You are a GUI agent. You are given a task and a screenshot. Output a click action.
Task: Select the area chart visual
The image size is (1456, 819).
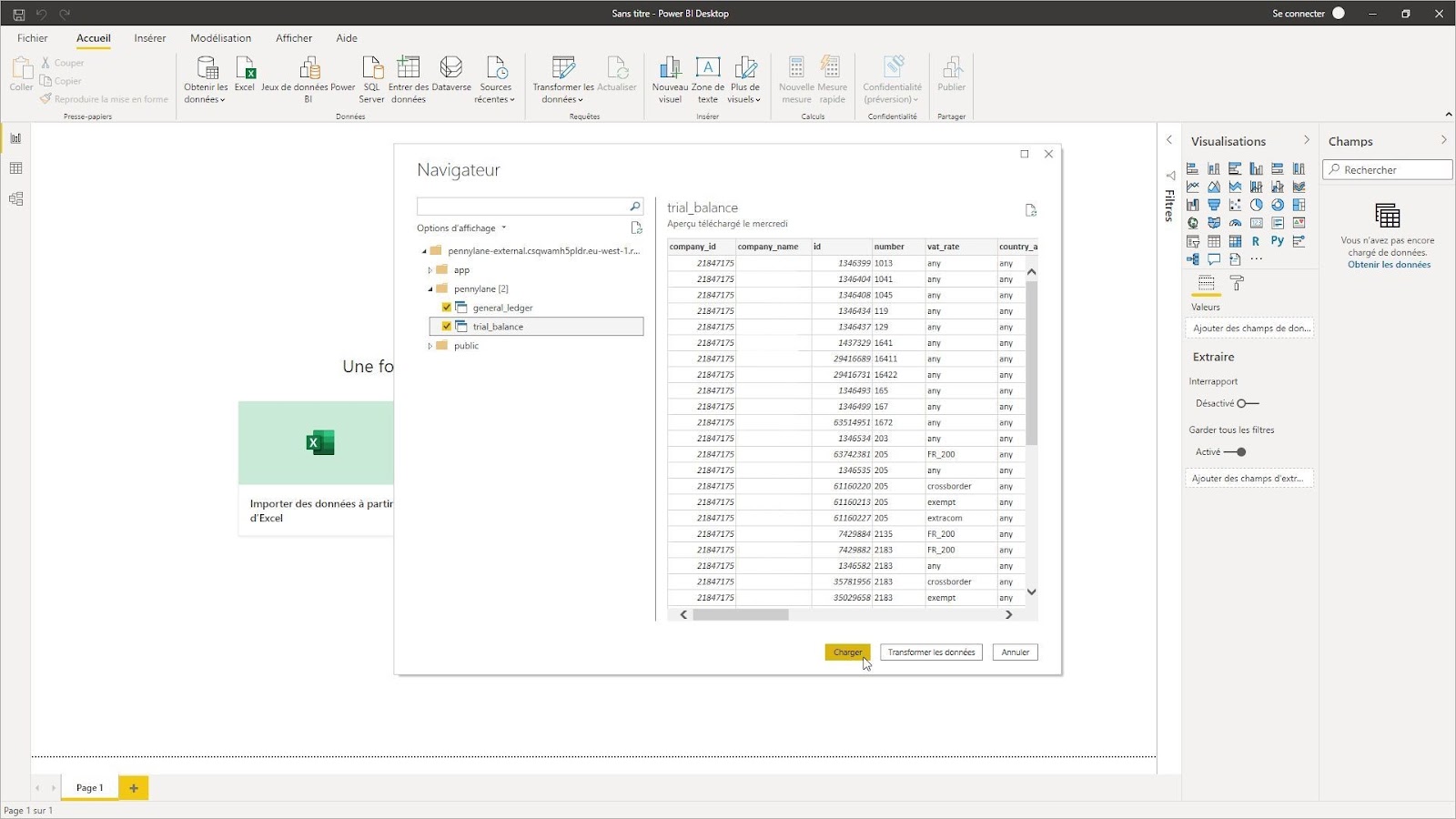click(1214, 187)
